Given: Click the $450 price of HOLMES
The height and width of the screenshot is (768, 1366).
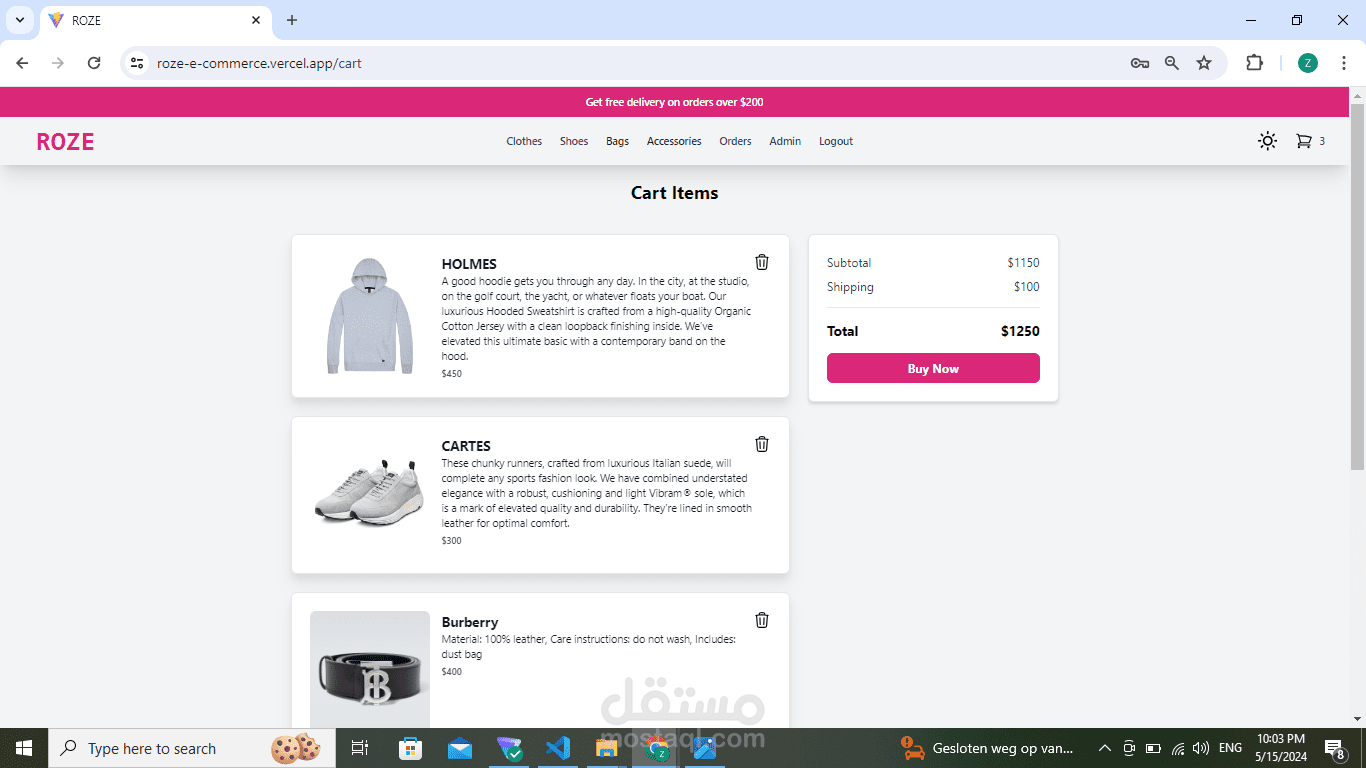Looking at the screenshot, I should [x=452, y=374].
